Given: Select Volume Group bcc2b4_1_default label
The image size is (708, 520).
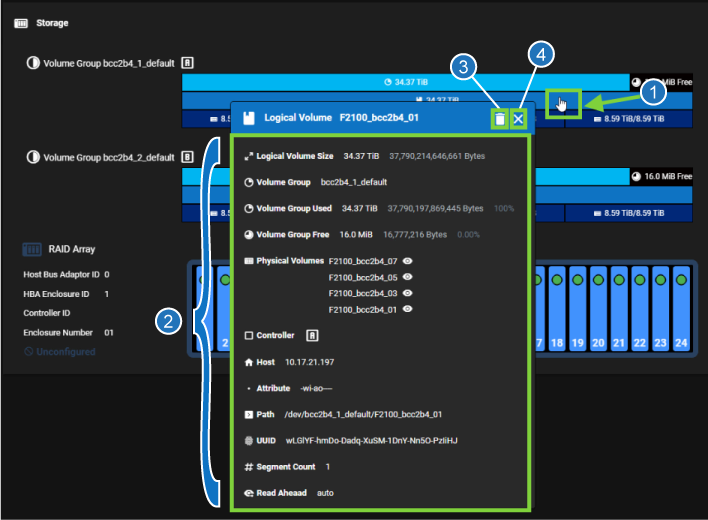Looking at the screenshot, I should click(108, 62).
